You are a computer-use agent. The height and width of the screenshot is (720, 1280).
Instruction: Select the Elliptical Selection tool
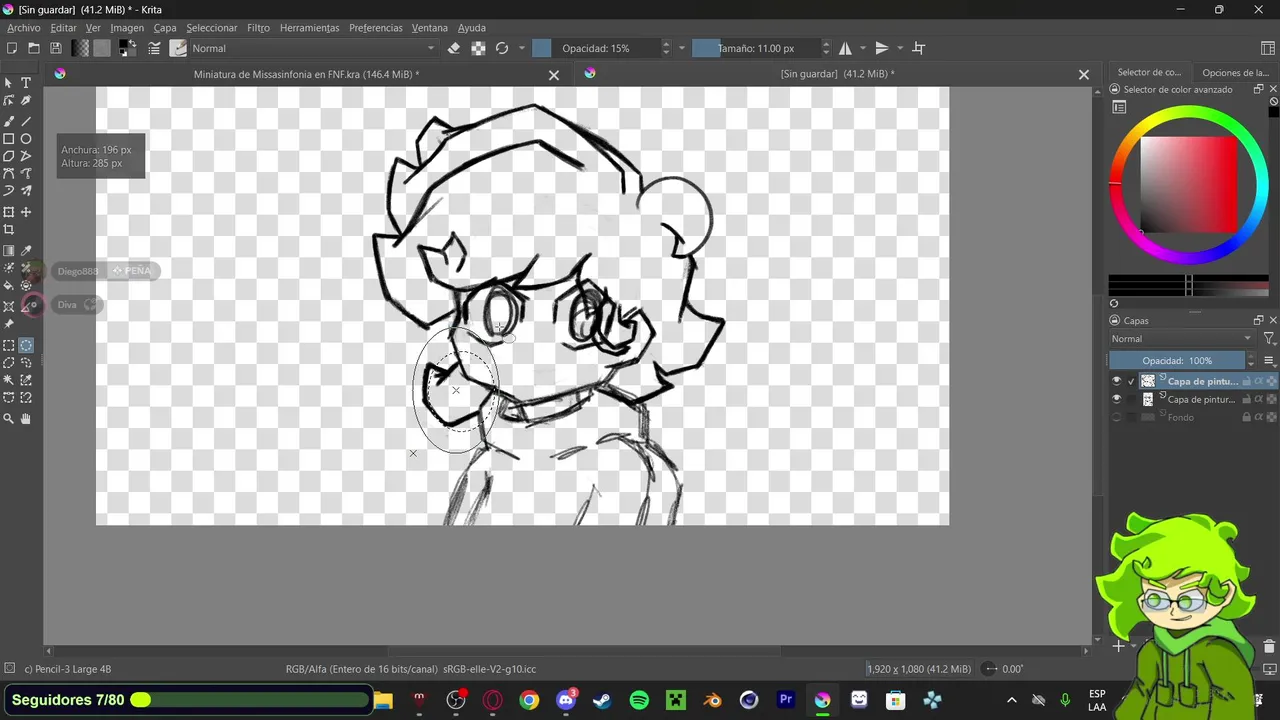26,345
